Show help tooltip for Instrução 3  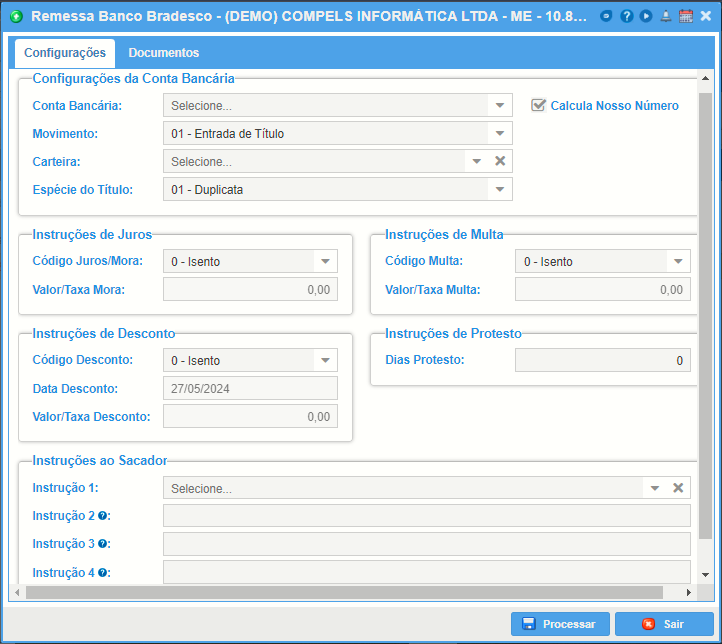click(102, 544)
